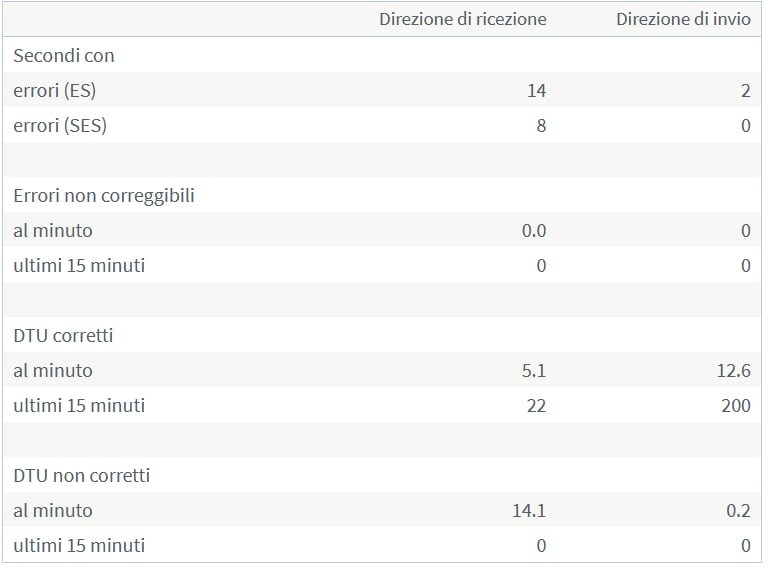Image resolution: width=776 pixels, height=587 pixels.
Task: Select the uncorrectable errors per-minute value 0.0
Action: [534, 231]
